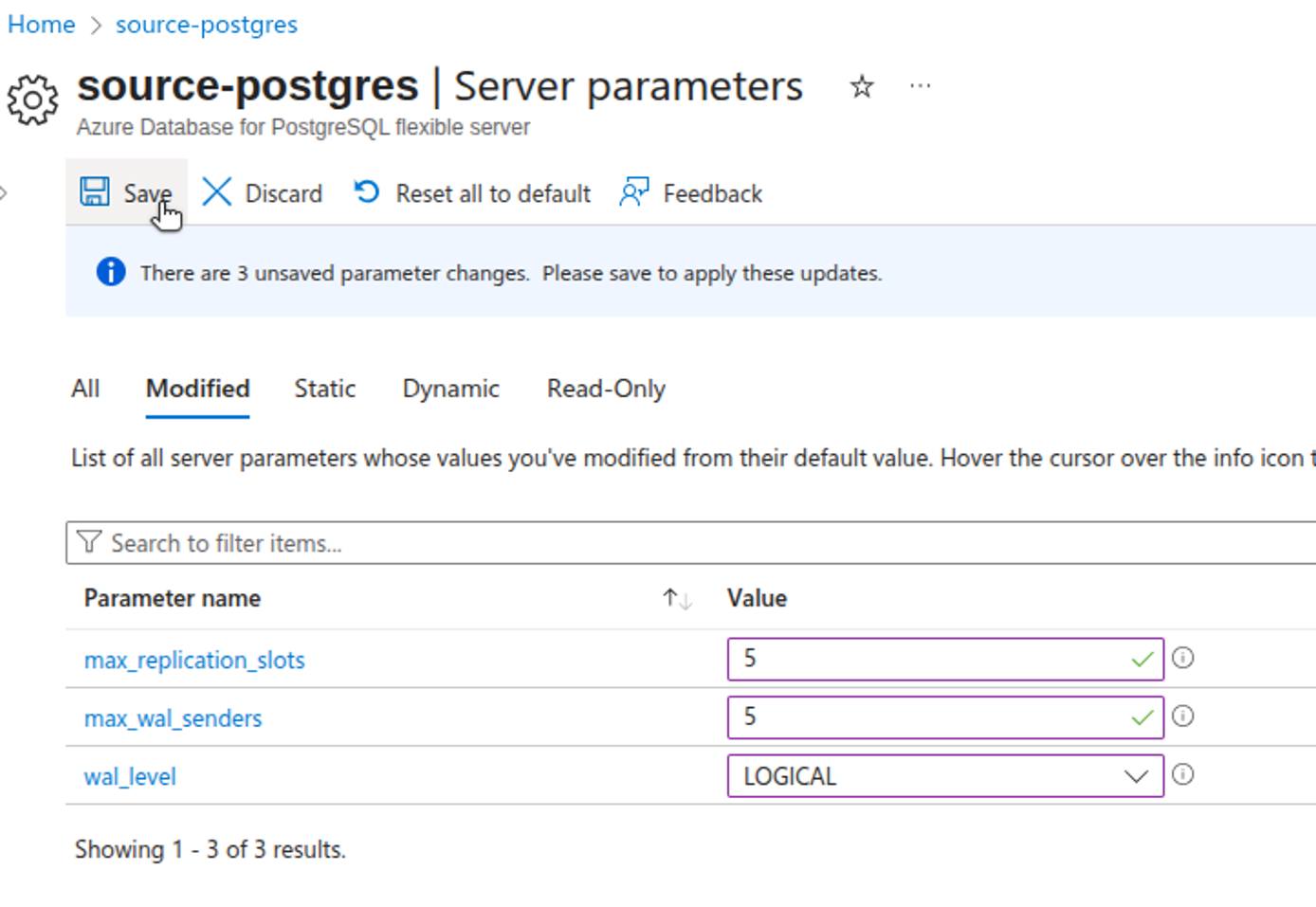Navigate to Home via breadcrumb
The width and height of the screenshot is (1316, 907).
(x=41, y=24)
